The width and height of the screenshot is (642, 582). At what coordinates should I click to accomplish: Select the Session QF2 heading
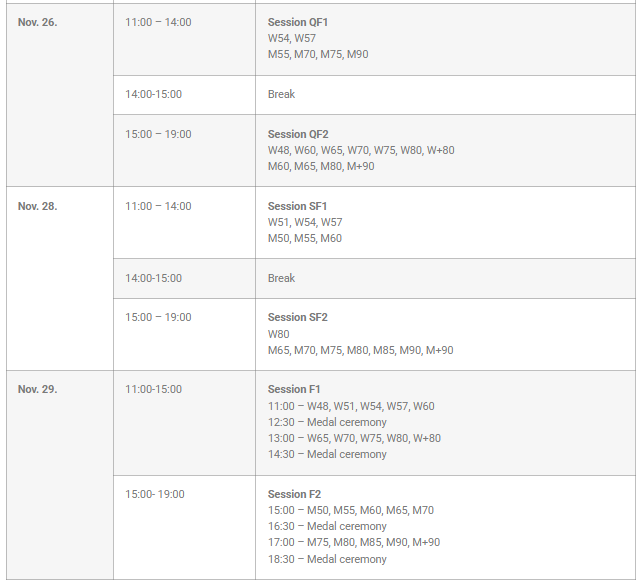(x=298, y=134)
